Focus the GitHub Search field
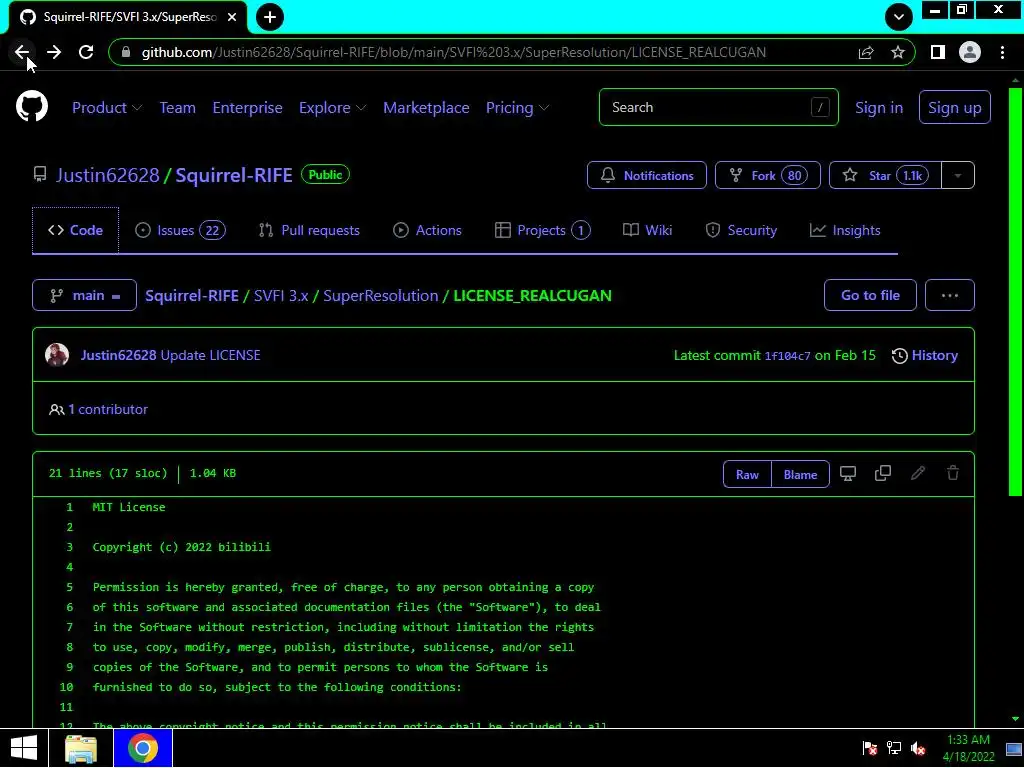Image resolution: width=1024 pixels, height=768 pixels. coord(718,107)
